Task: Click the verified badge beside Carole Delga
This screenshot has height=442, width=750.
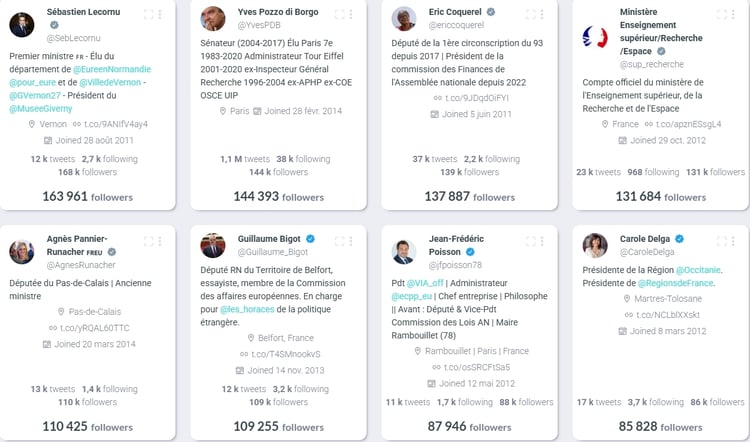Action: pyautogui.click(x=680, y=239)
